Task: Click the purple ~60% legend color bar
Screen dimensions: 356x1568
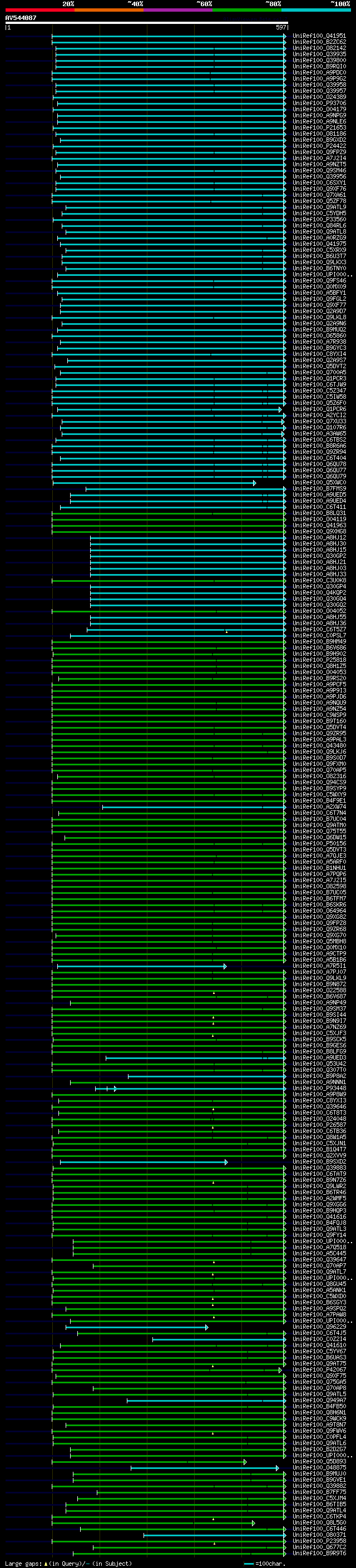Action: point(179,11)
